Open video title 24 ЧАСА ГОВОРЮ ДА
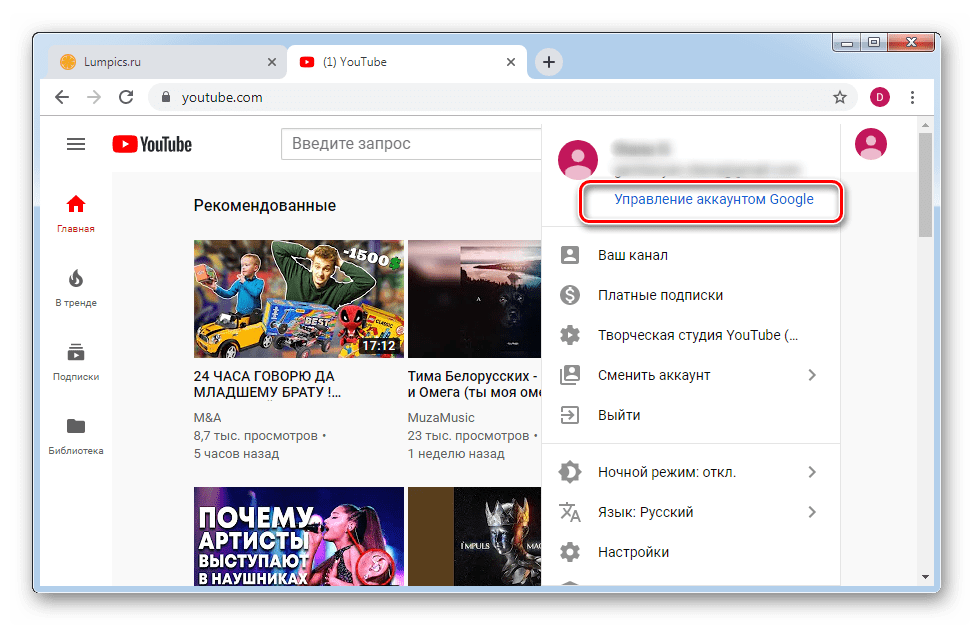The height and width of the screenshot is (626, 974). pyautogui.click(x=267, y=384)
